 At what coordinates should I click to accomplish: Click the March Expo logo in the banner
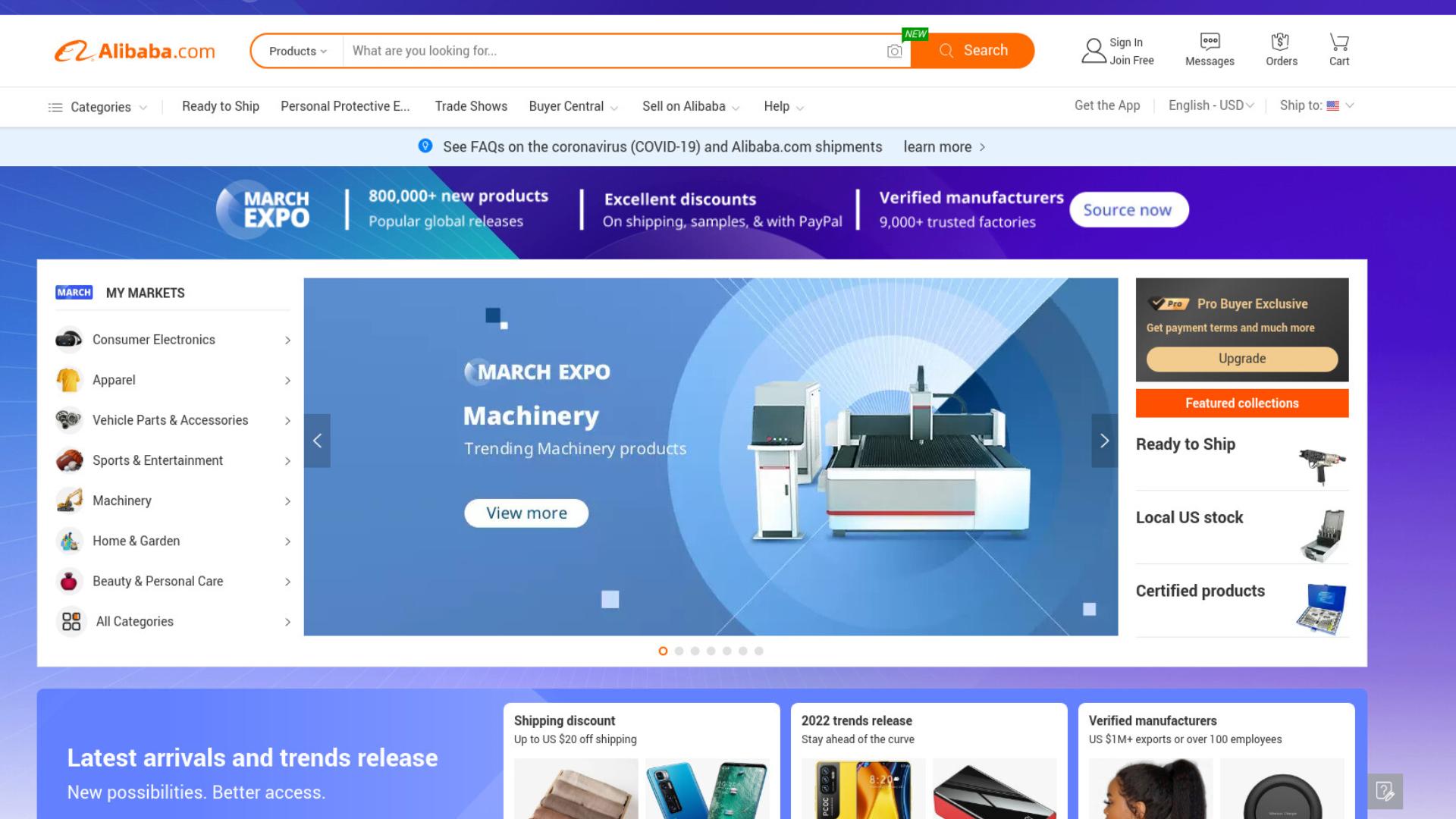(264, 209)
